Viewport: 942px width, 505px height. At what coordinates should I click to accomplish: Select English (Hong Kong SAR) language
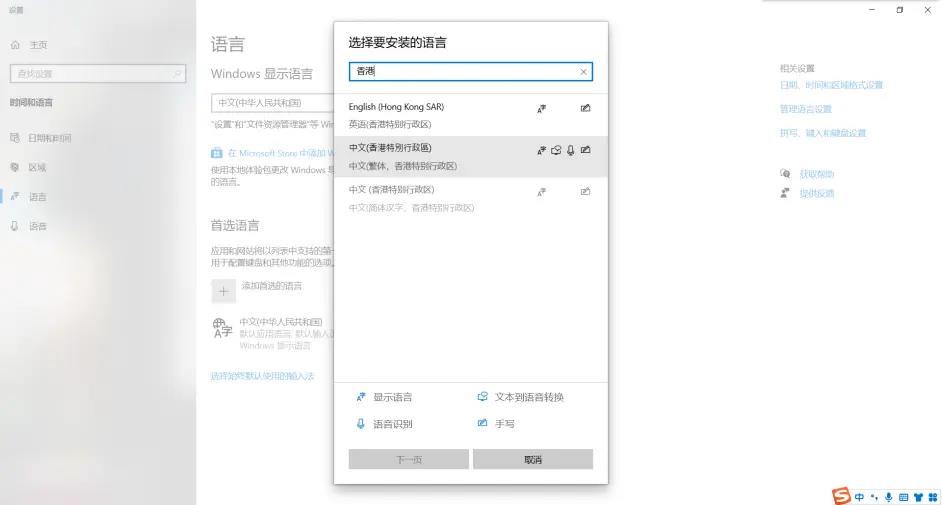[470, 115]
